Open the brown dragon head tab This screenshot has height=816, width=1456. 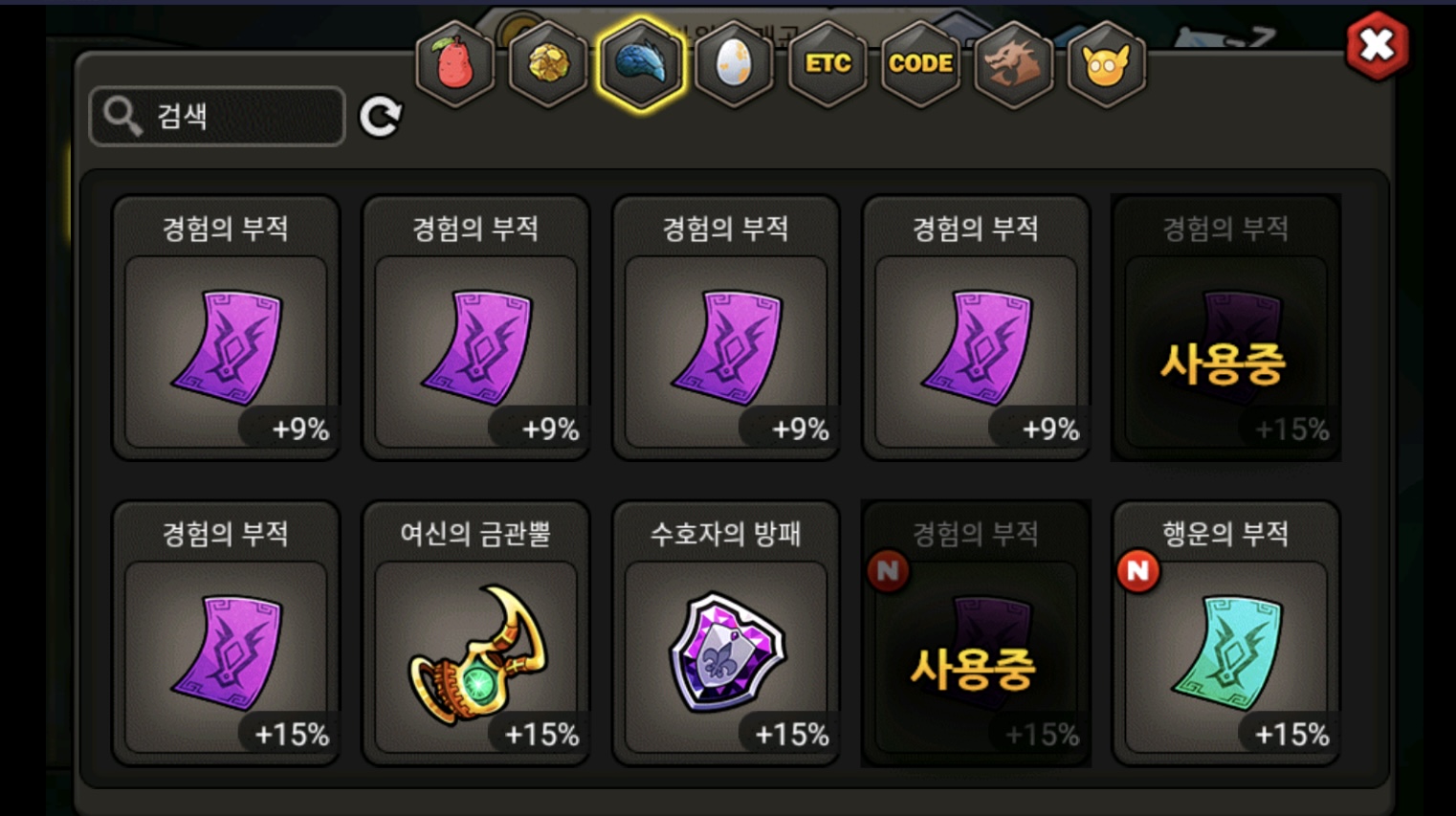[x=1013, y=64]
